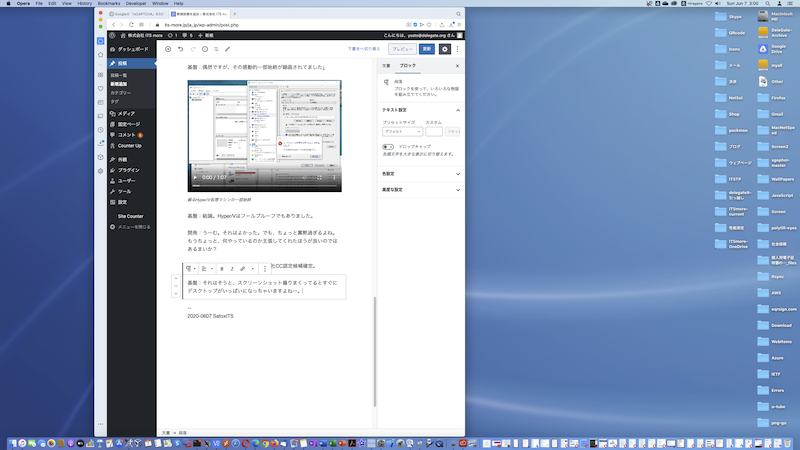Open the block navigation list view icon
800x450 pixels.
216,48
